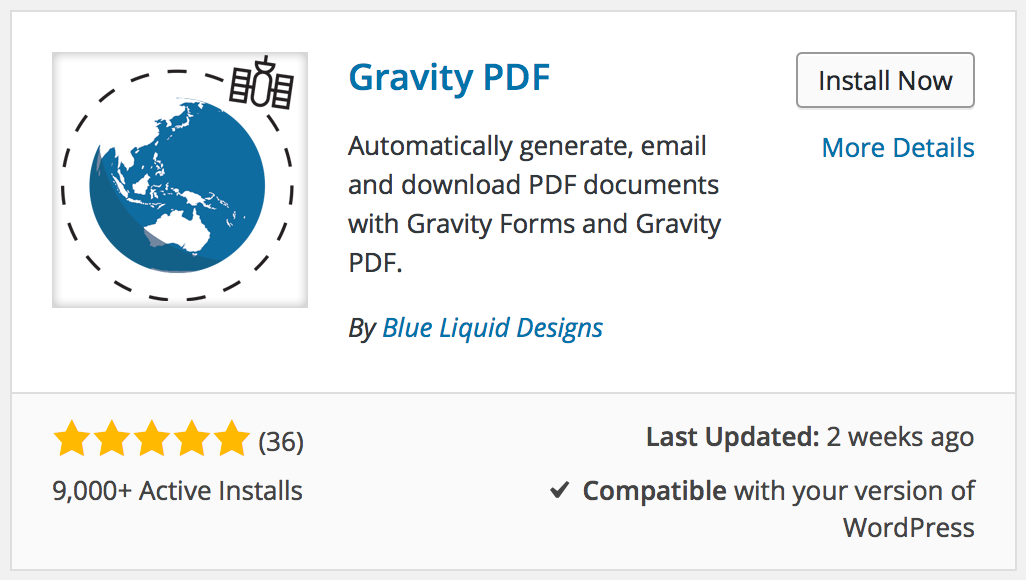Open the More Details link

point(898,148)
